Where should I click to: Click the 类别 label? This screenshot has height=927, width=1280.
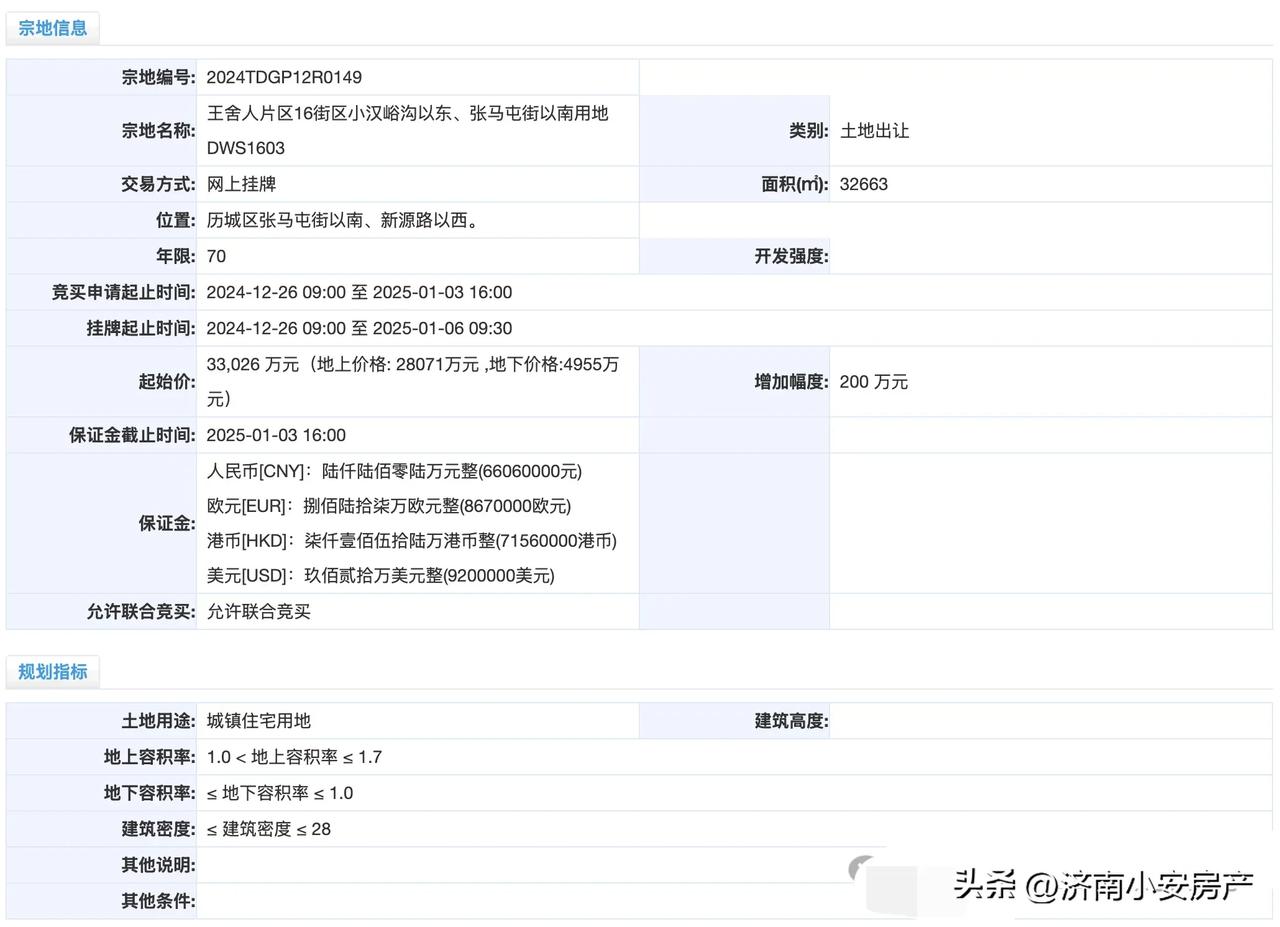(808, 131)
